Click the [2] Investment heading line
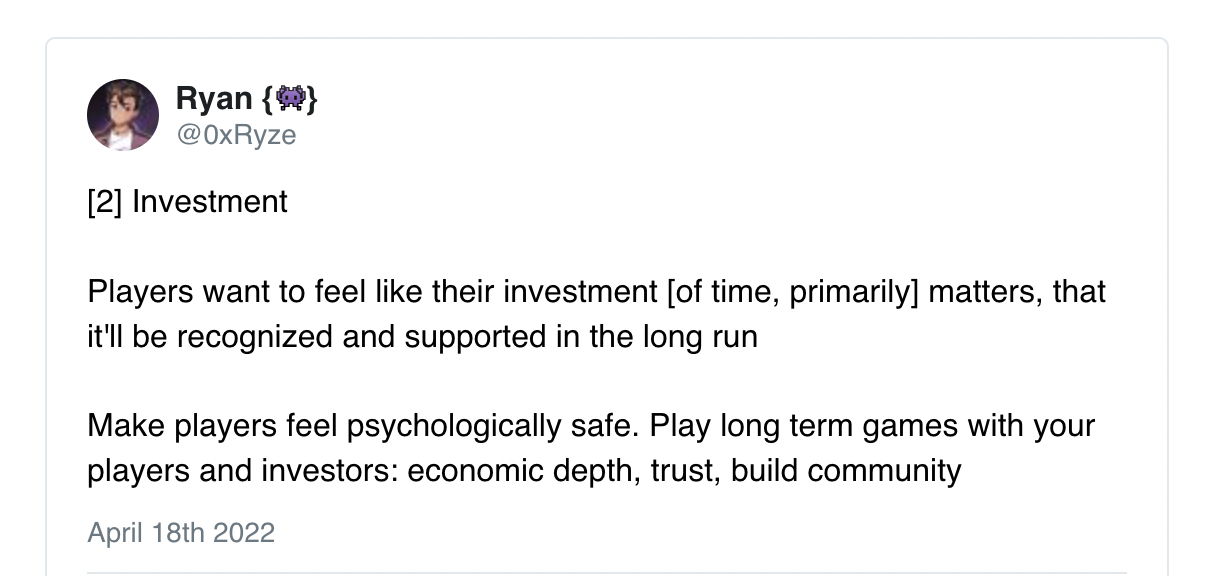The image size is (1212, 576). pyautogui.click(x=187, y=202)
